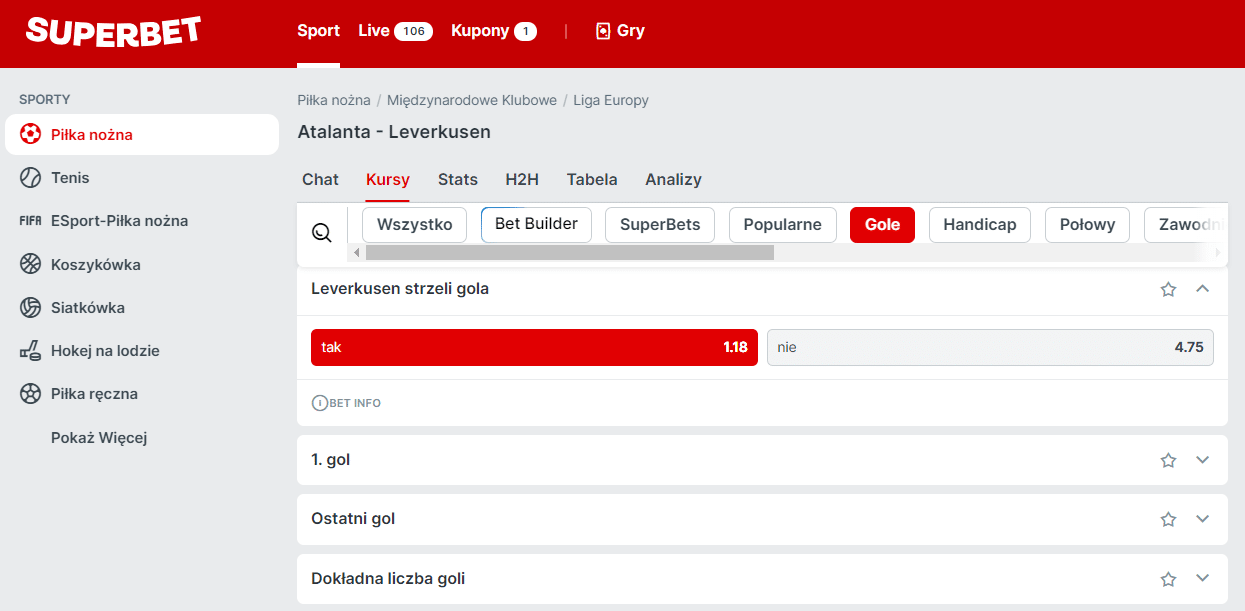Viewport: 1245px width, 611px height.
Task: Expand the Ostatni gol market
Action: click(x=1203, y=519)
